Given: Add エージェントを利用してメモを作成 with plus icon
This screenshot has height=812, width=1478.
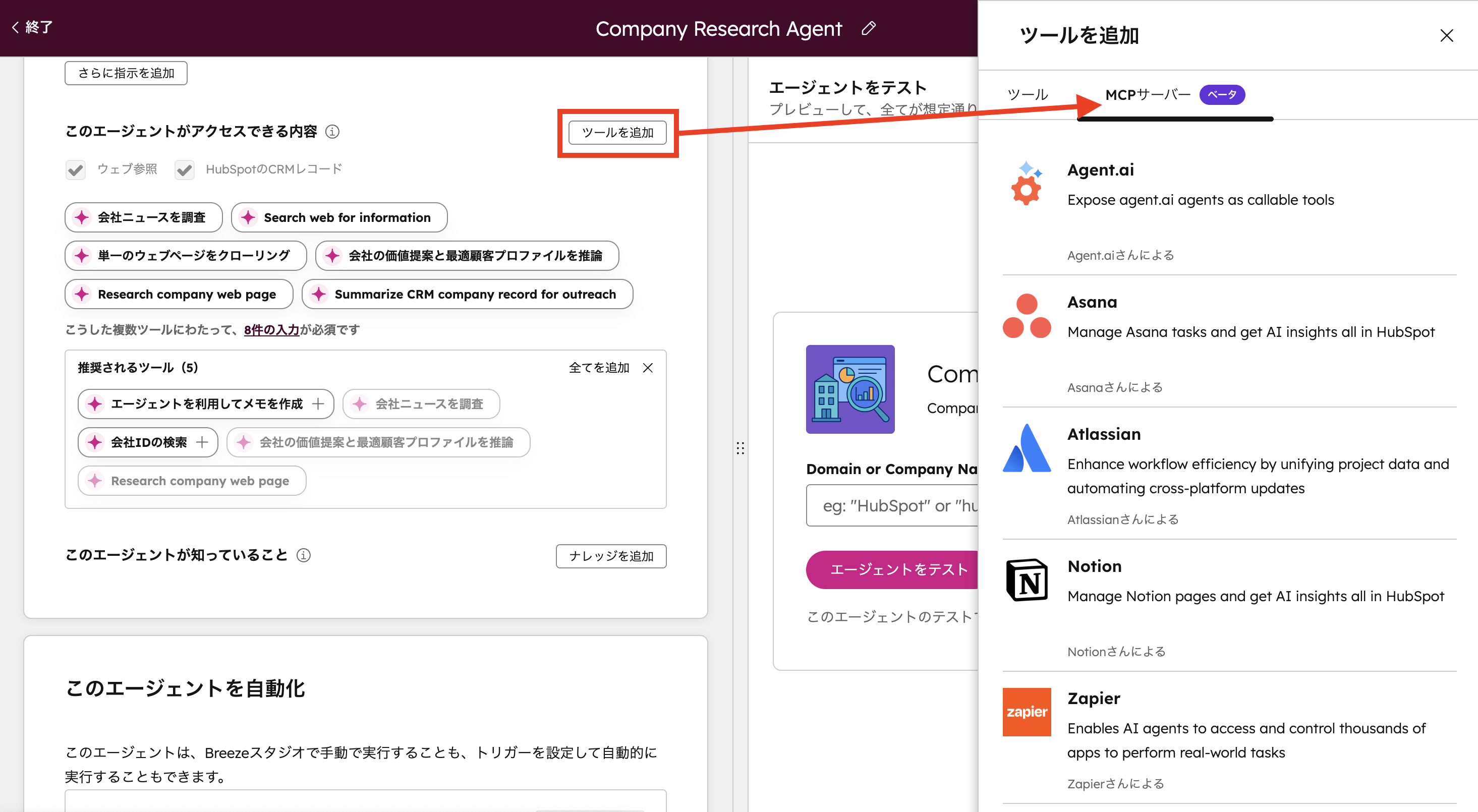Looking at the screenshot, I should coord(318,404).
